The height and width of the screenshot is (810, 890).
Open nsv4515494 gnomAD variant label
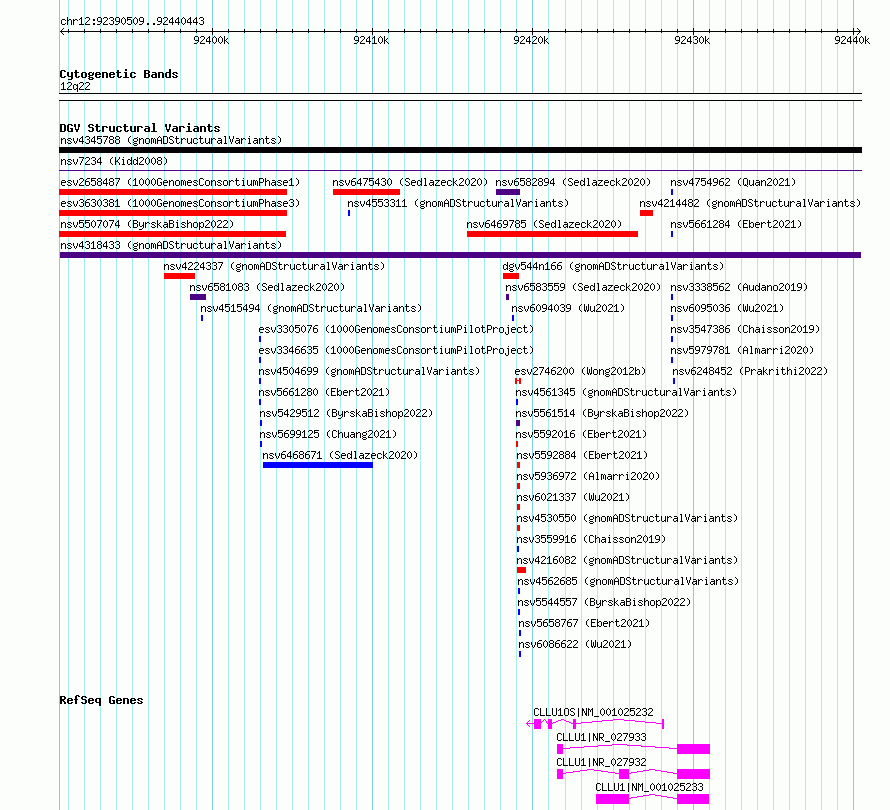(x=311, y=308)
